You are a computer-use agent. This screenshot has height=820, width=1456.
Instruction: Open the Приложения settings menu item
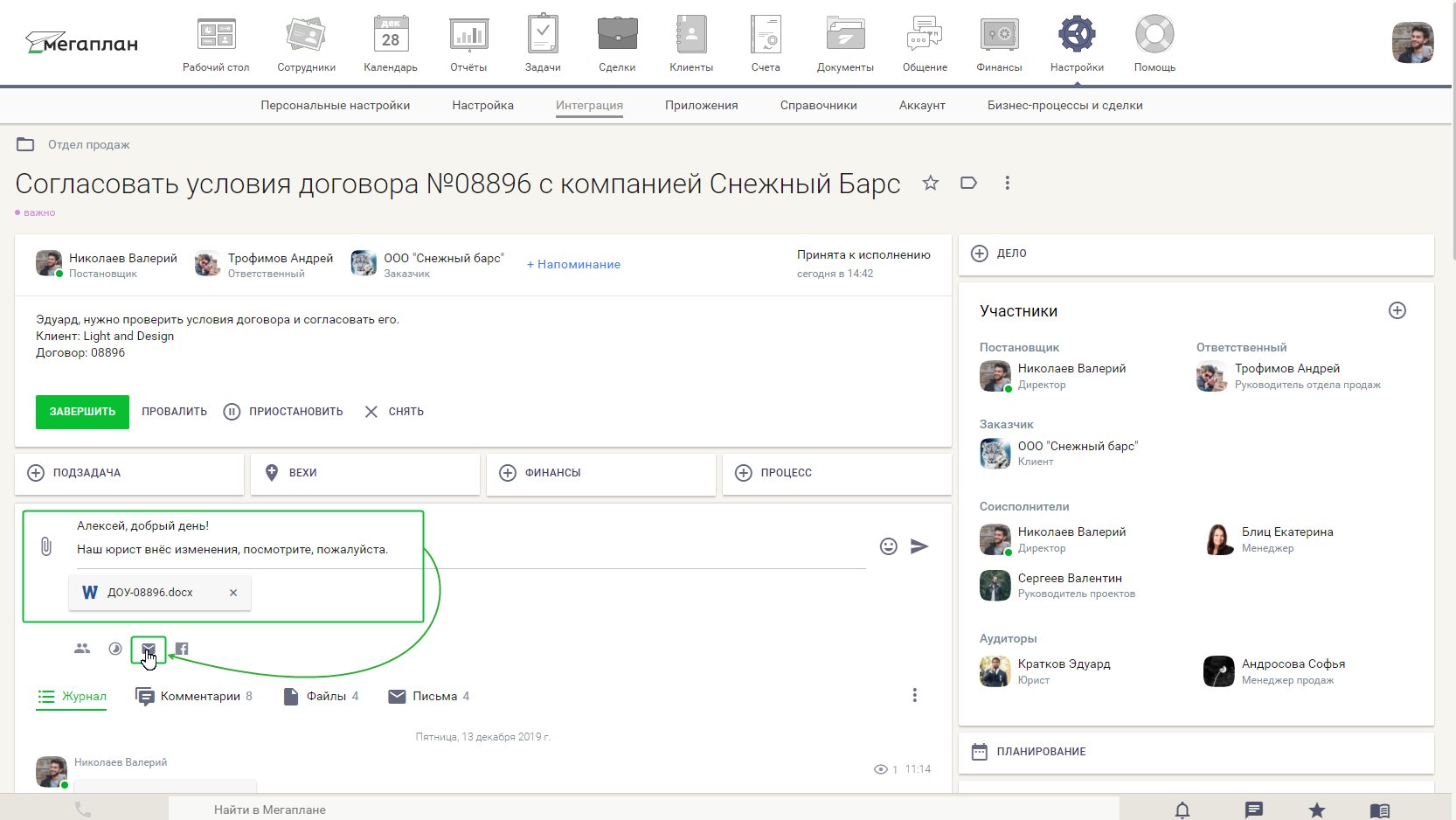coord(701,106)
